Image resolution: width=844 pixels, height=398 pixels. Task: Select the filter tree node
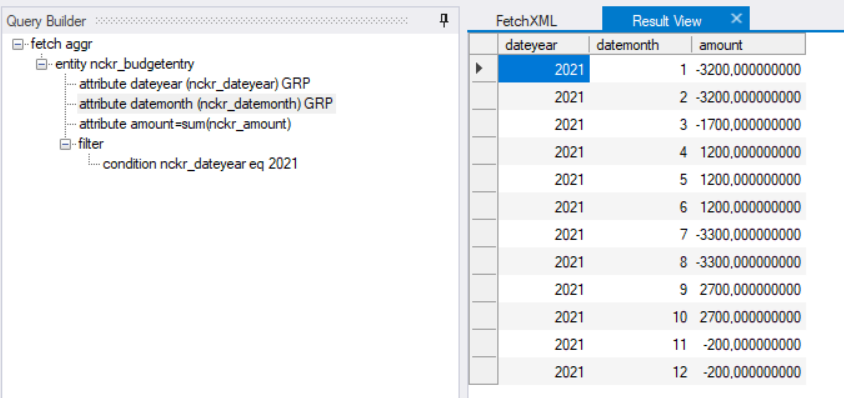[x=90, y=144]
